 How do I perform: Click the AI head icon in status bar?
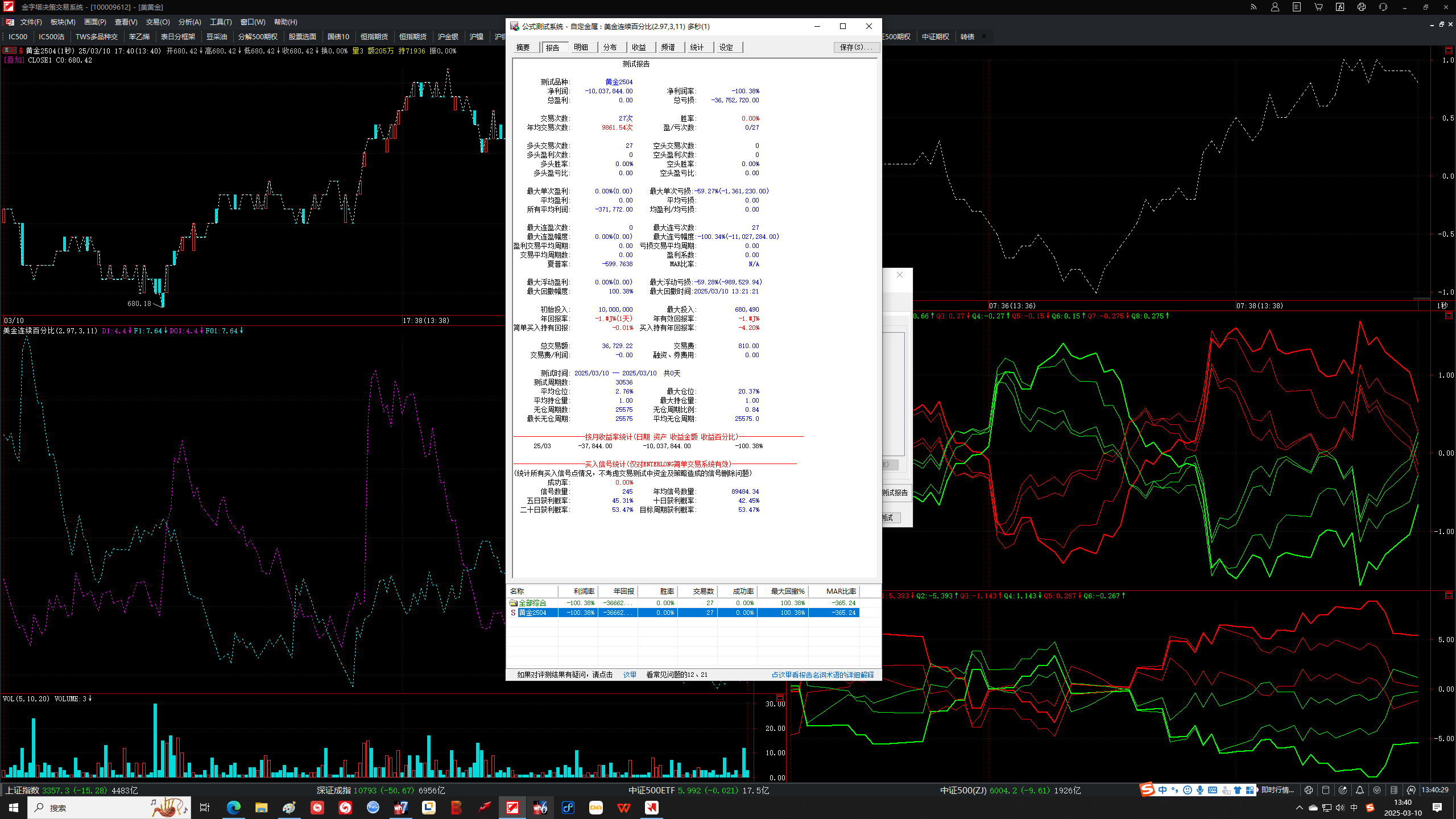(x=1411, y=790)
